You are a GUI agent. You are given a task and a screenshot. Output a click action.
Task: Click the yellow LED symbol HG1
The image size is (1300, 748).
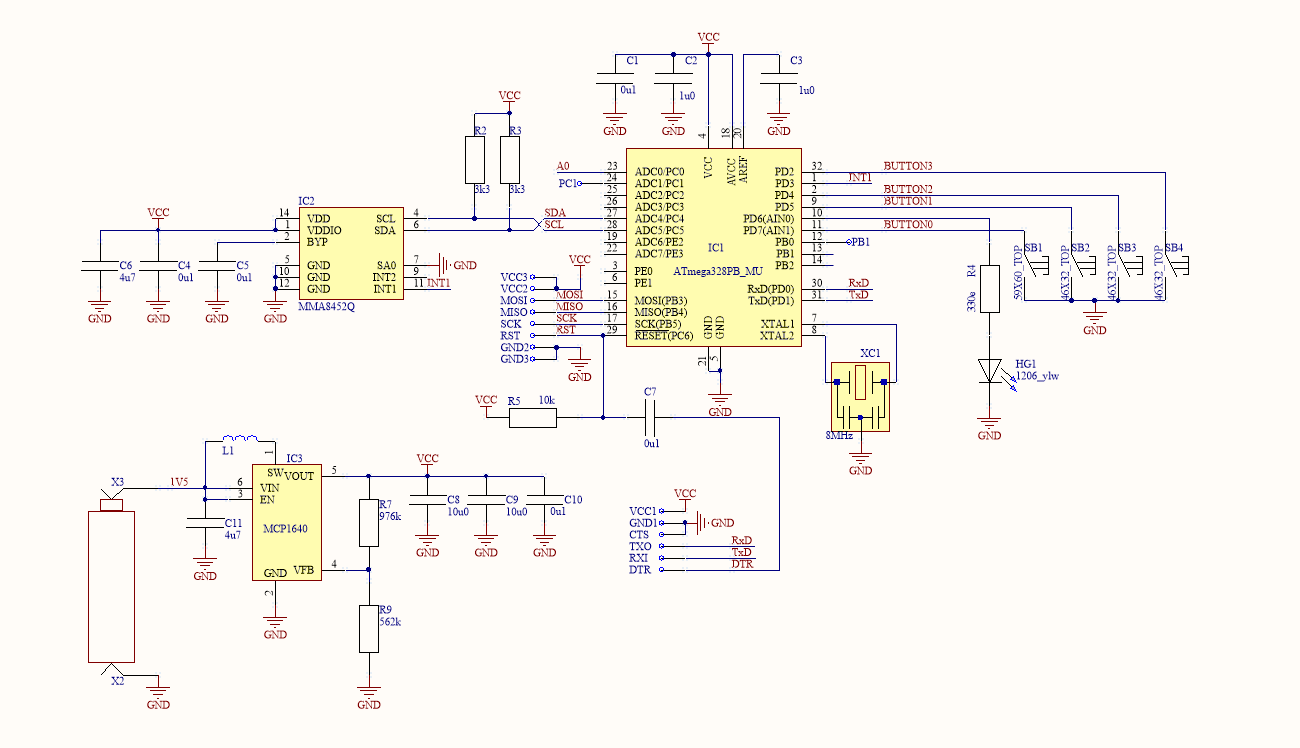[x=992, y=370]
